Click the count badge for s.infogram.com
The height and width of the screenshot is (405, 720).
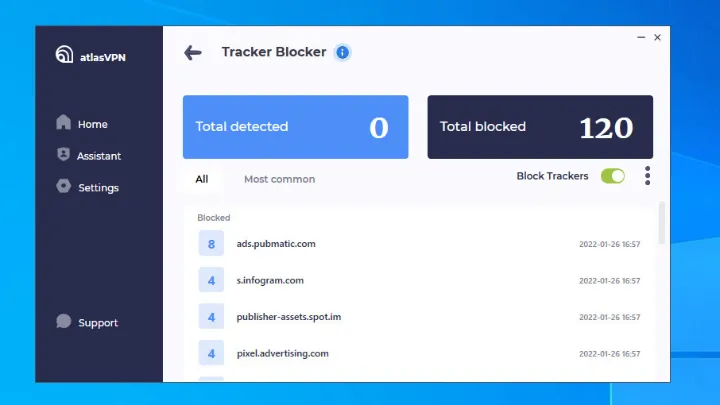point(211,280)
